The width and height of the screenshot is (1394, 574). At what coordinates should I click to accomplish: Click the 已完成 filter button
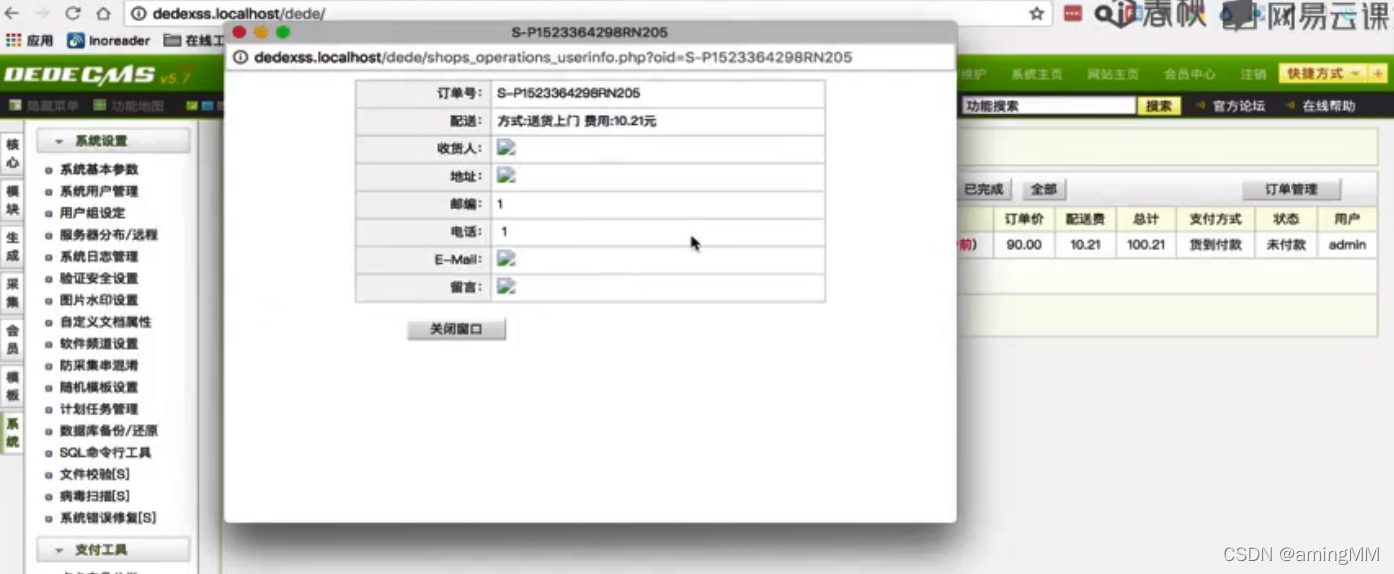pos(984,189)
